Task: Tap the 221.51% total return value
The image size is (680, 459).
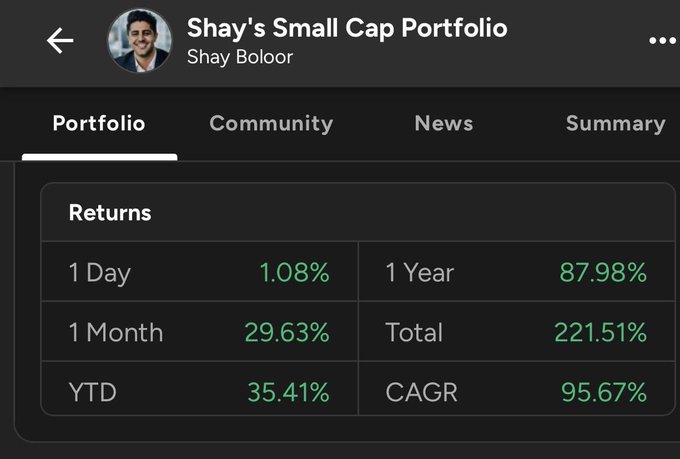Action: (602, 332)
